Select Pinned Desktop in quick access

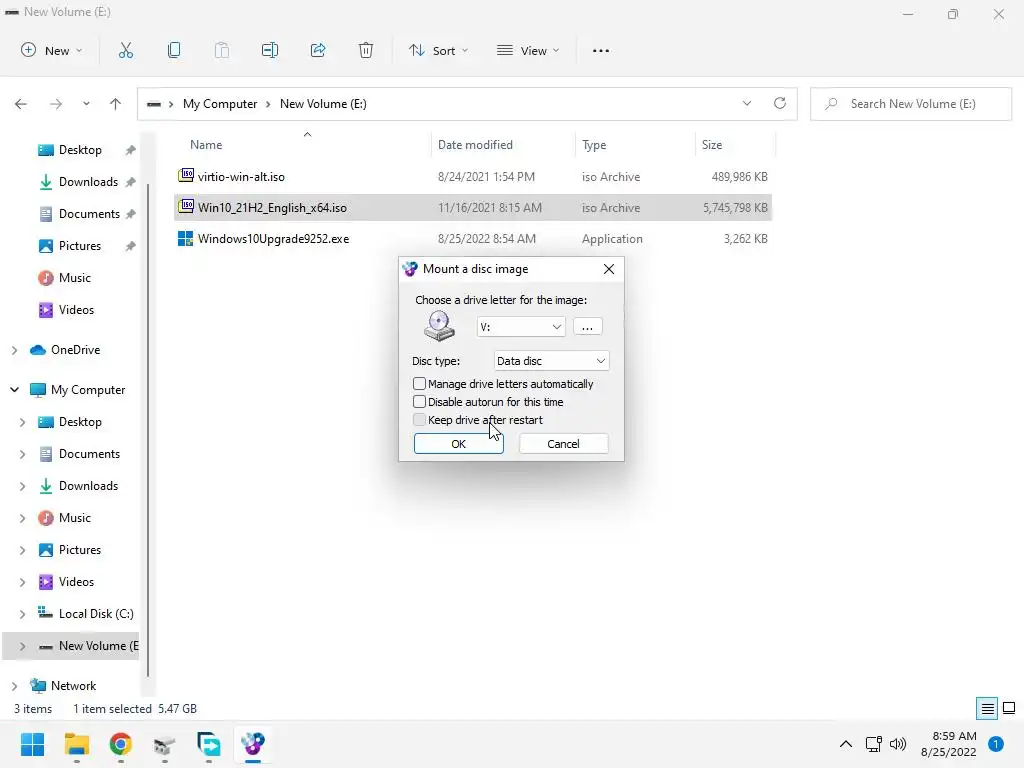pos(80,150)
